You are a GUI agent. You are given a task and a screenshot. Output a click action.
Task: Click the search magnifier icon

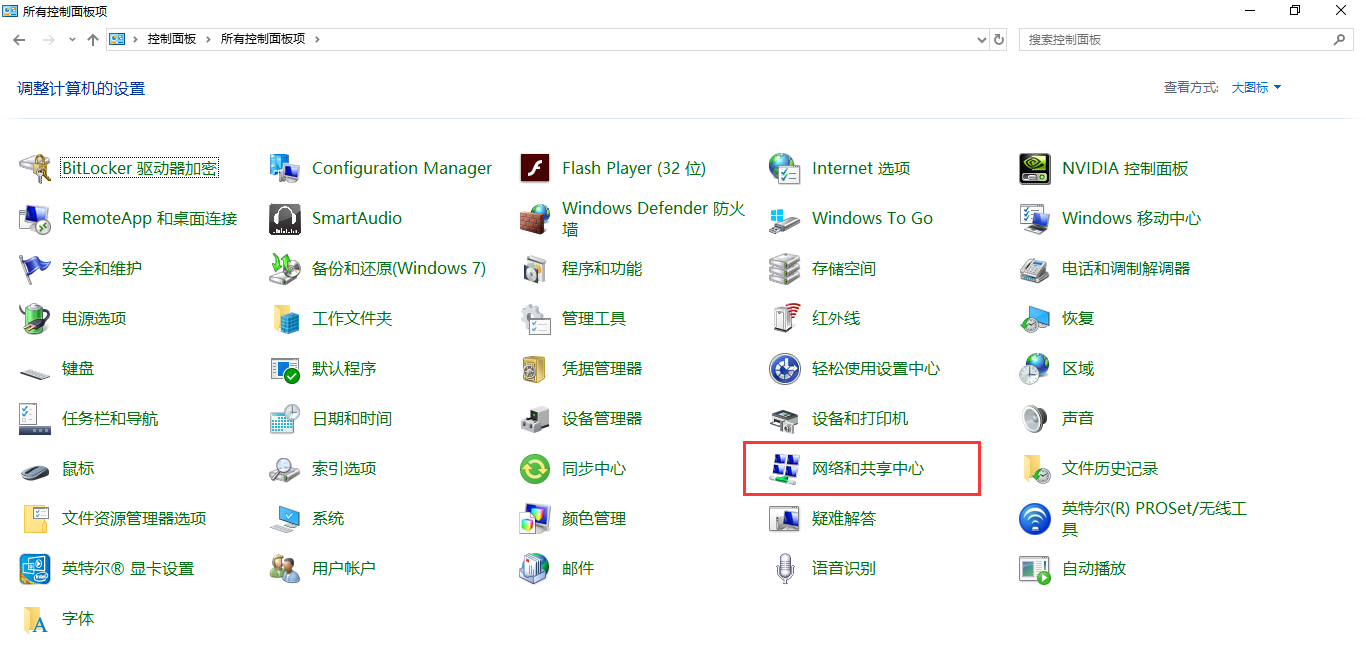1341,39
